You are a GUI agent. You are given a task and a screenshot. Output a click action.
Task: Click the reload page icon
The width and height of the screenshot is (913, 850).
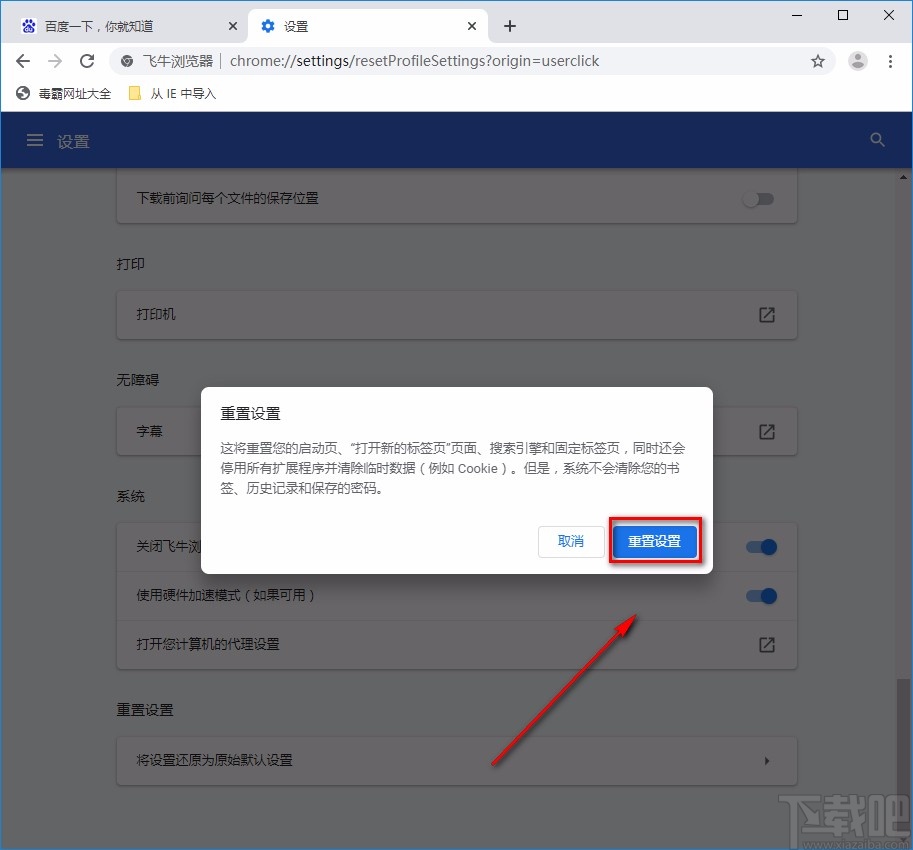pyautogui.click(x=87, y=61)
